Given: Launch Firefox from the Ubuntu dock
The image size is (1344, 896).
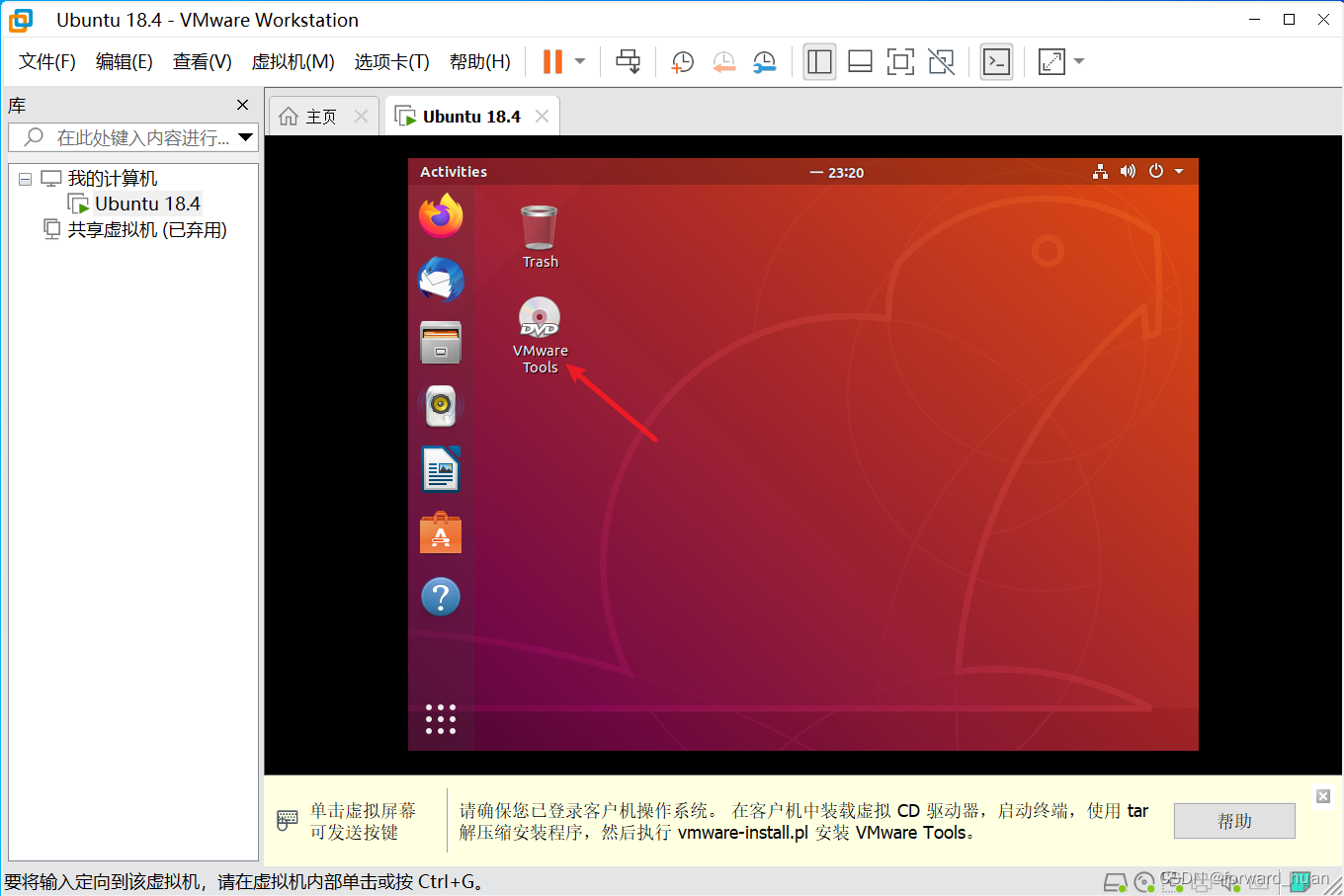Looking at the screenshot, I should 441,216.
